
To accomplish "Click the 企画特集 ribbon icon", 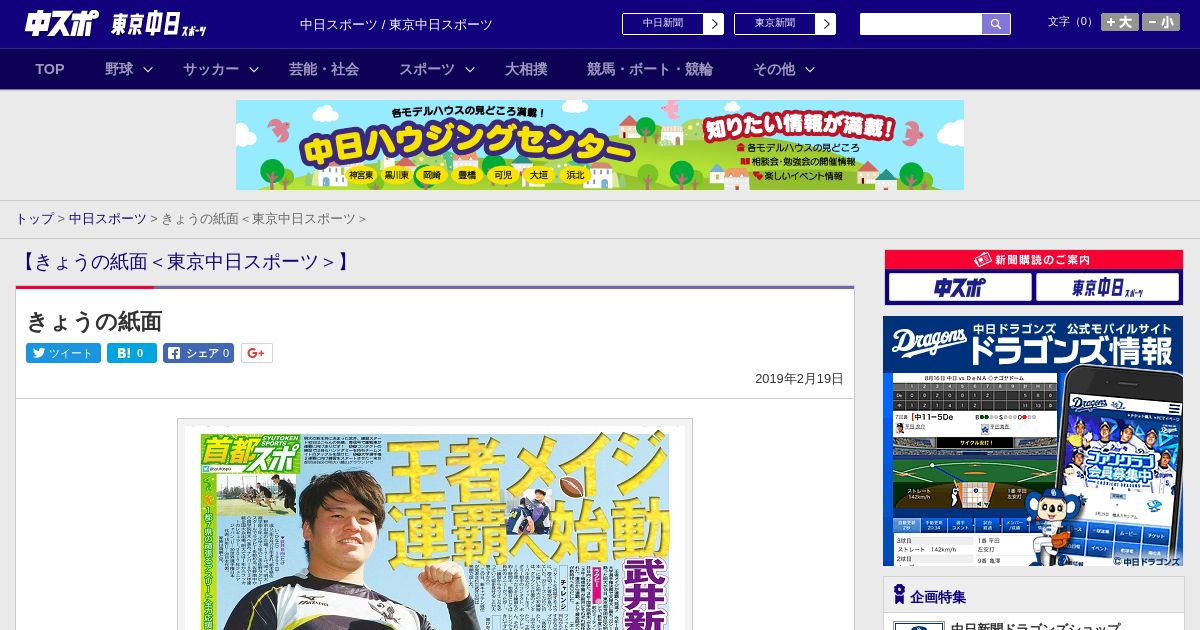I will (x=899, y=595).
